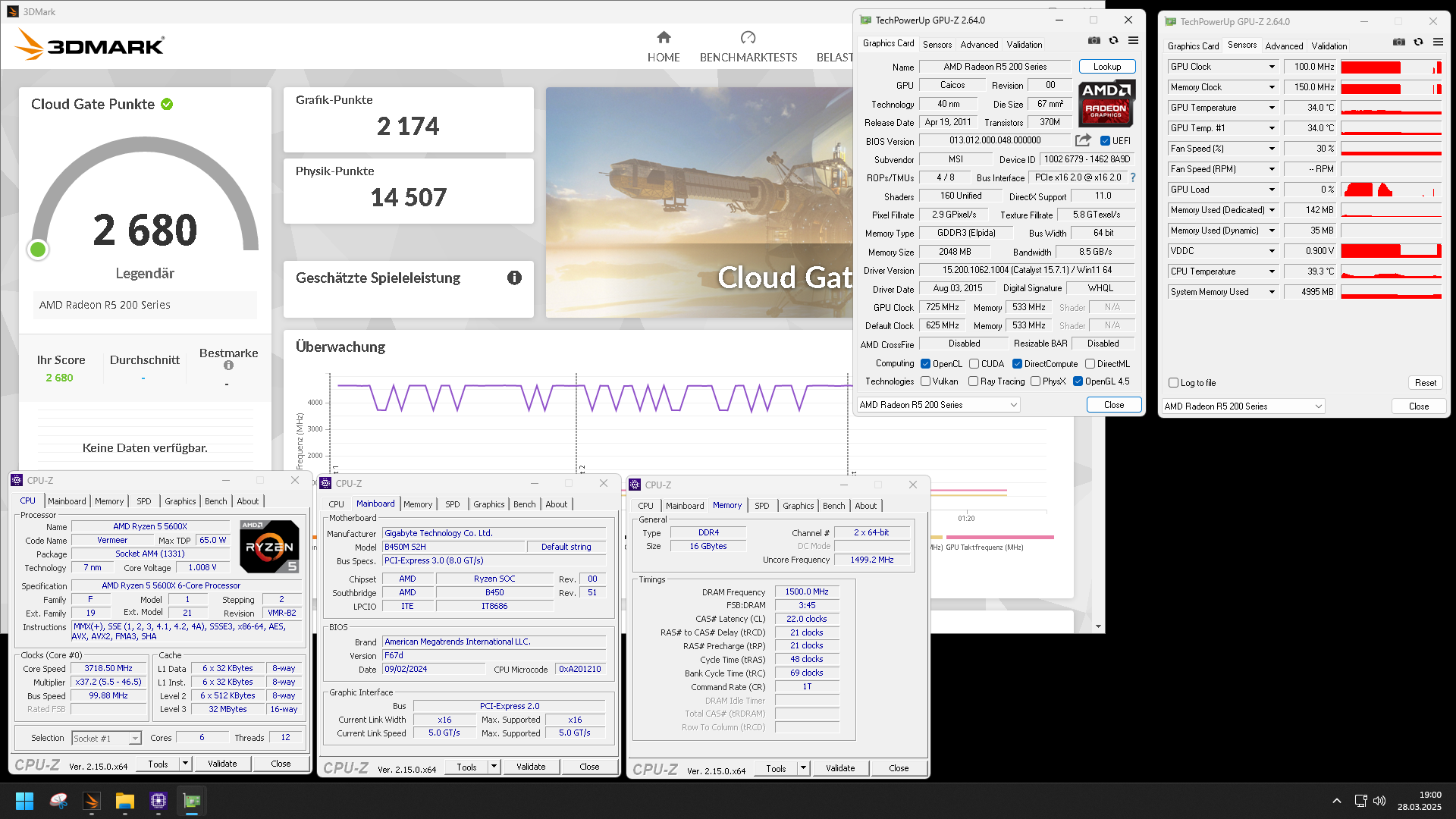Image resolution: width=1456 pixels, height=819 pixels.
Task: Click info icon under Bestmarke
Action: tap(228, 366)
